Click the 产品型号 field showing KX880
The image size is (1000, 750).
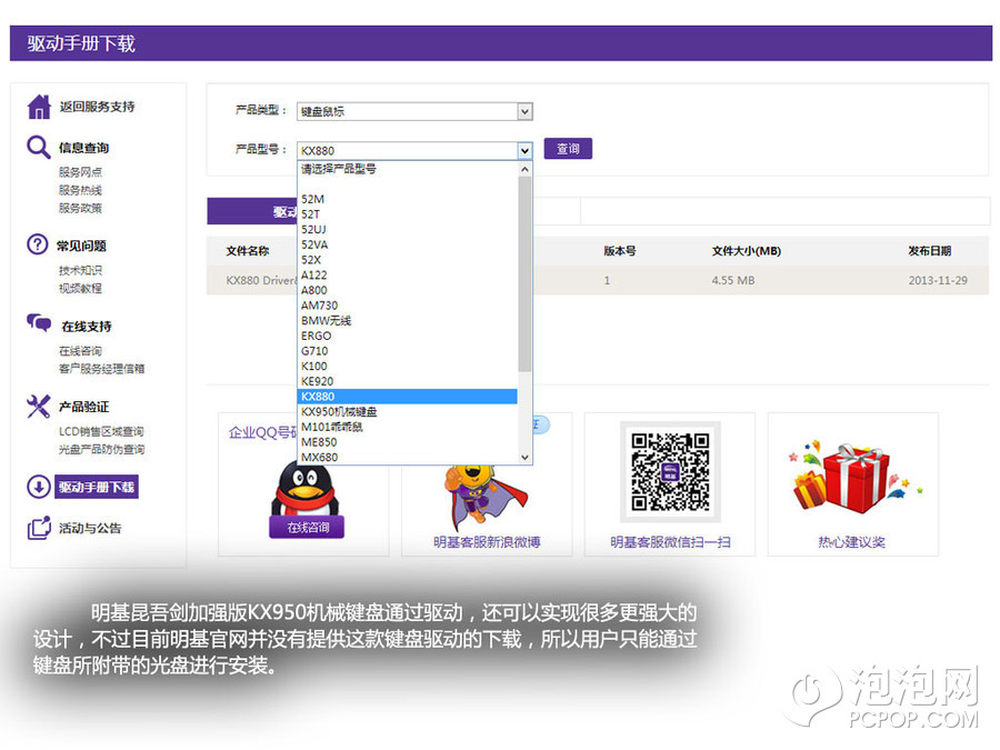(x=415, y=151)
